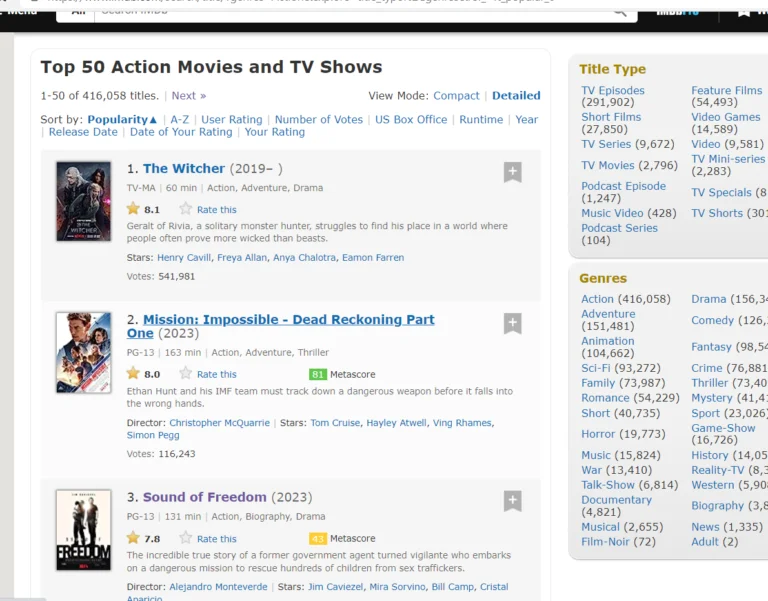This screenshot has width=768, height=601.
Task: Open Anya Chalotra's page
Action: (x=304, y=258)
